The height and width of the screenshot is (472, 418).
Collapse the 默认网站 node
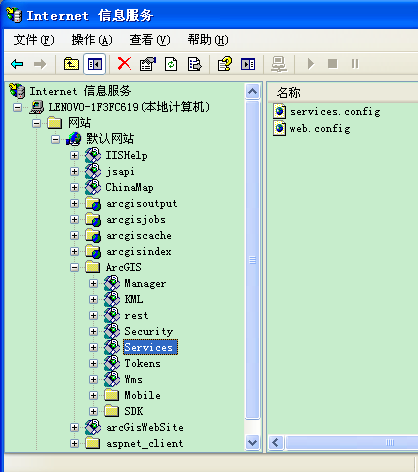coord(55,139)
